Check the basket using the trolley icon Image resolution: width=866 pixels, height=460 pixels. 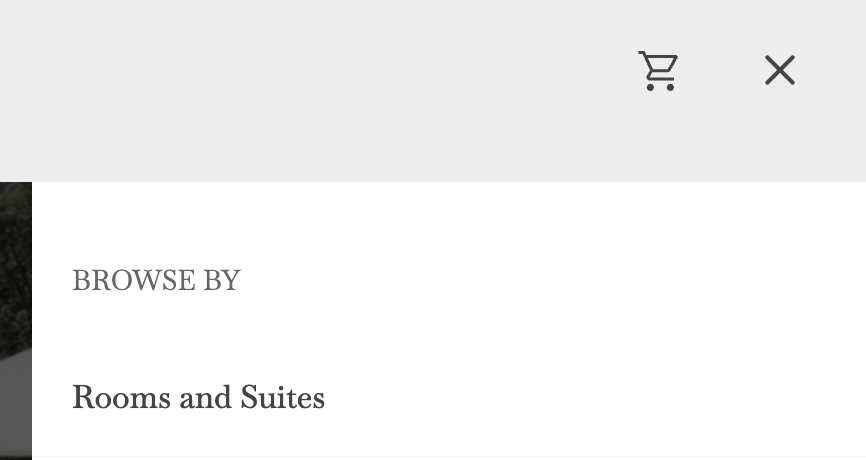[658, 71]
